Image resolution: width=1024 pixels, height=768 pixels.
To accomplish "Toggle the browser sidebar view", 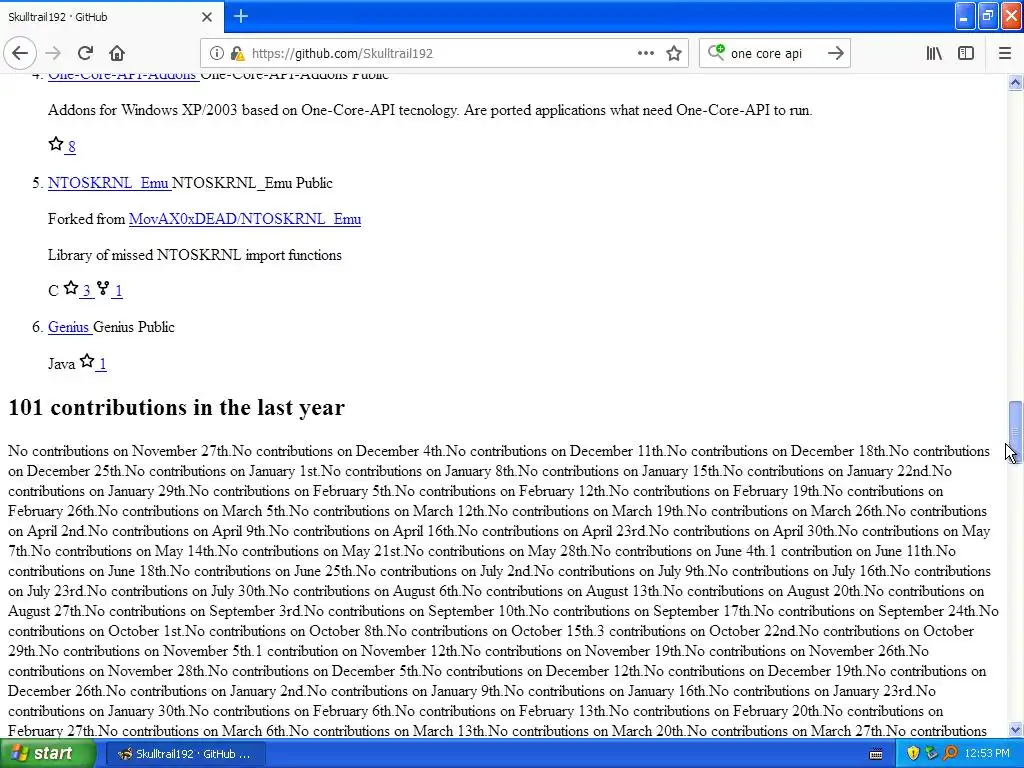I will point(966,54).
